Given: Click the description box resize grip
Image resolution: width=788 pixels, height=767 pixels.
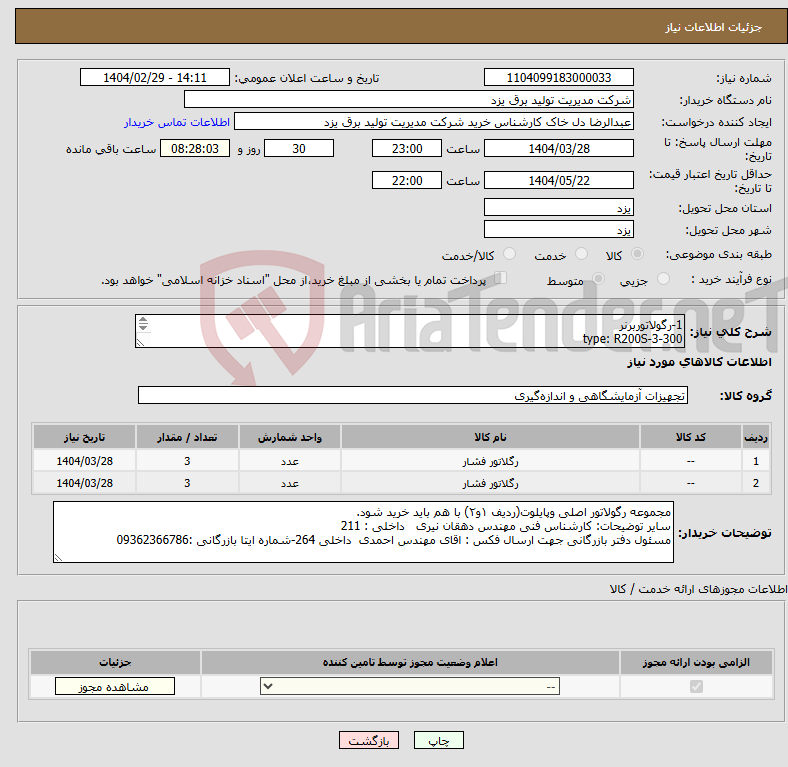Looking at the screenshot, I should pyautogui.click(x=140, y=342).
